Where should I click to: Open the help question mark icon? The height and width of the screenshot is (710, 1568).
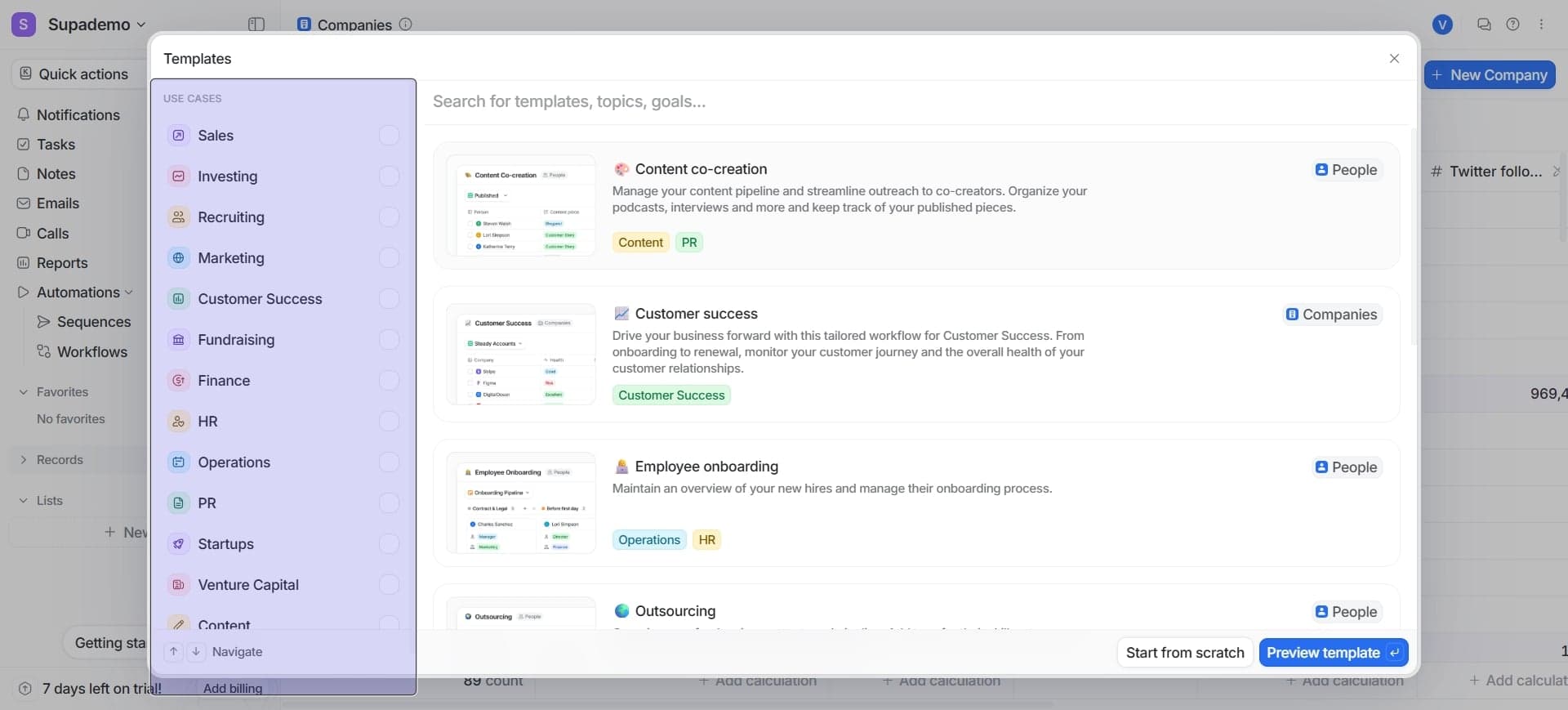tap(1512, 25)
